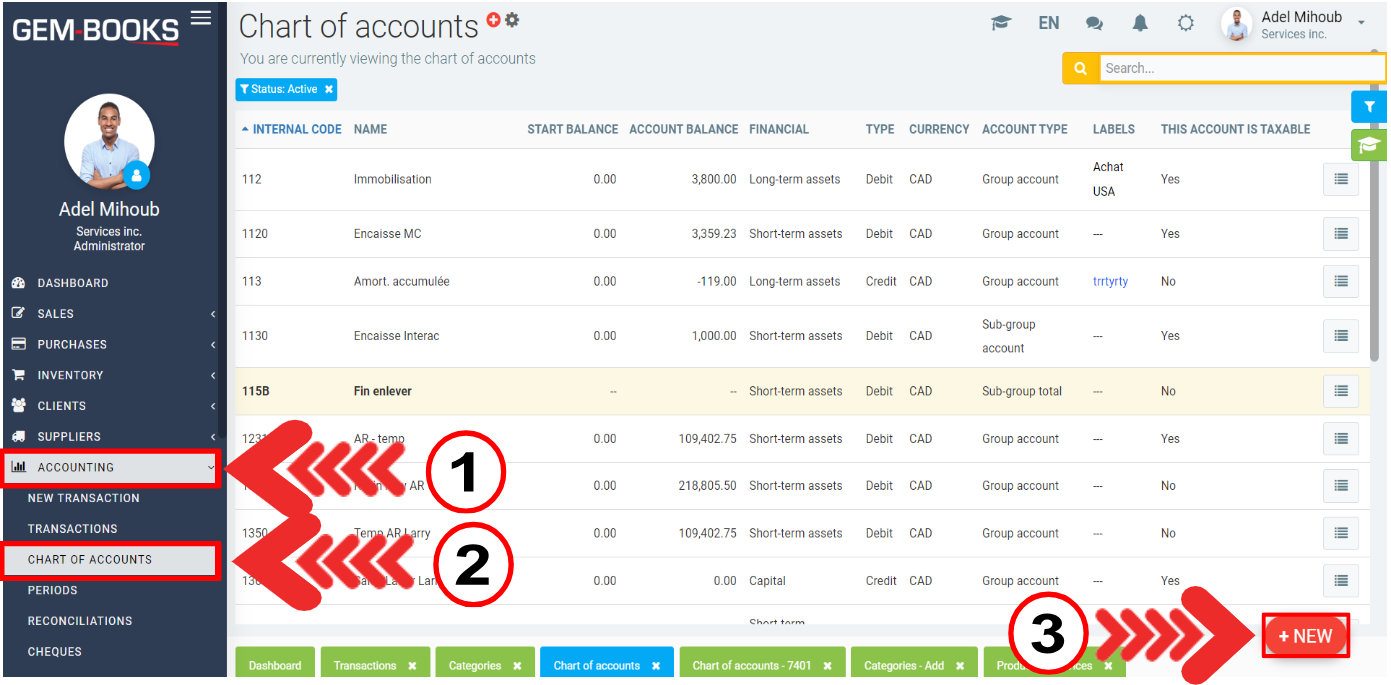The height and width of the screenshot is (685, 1391).
Task: Click the green tutorial cap side button
Action: [x=1369, y=145]
